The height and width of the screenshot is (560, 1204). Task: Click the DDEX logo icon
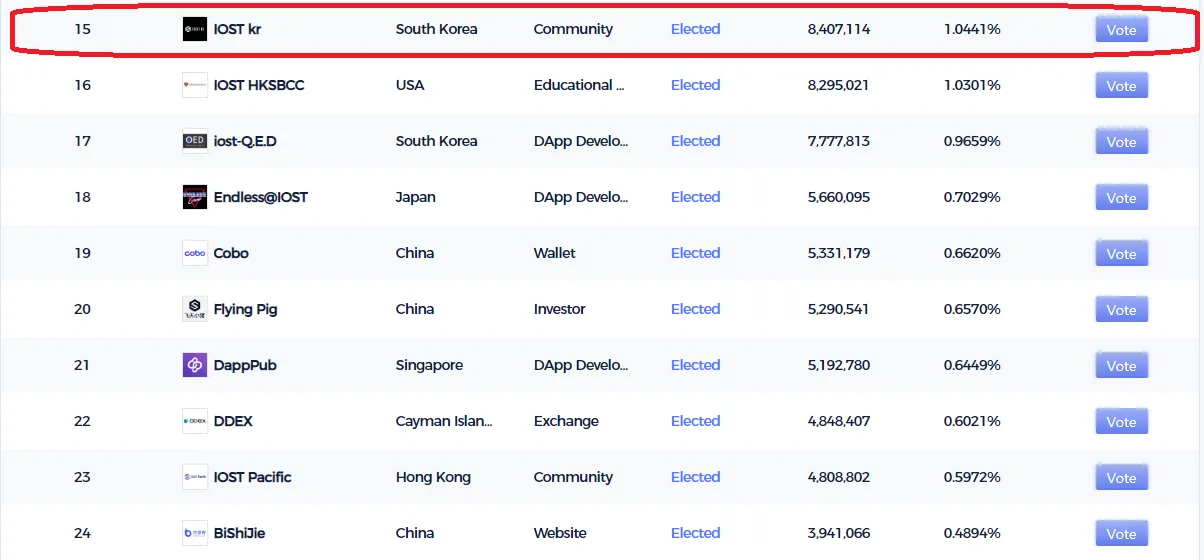point(195,421)
